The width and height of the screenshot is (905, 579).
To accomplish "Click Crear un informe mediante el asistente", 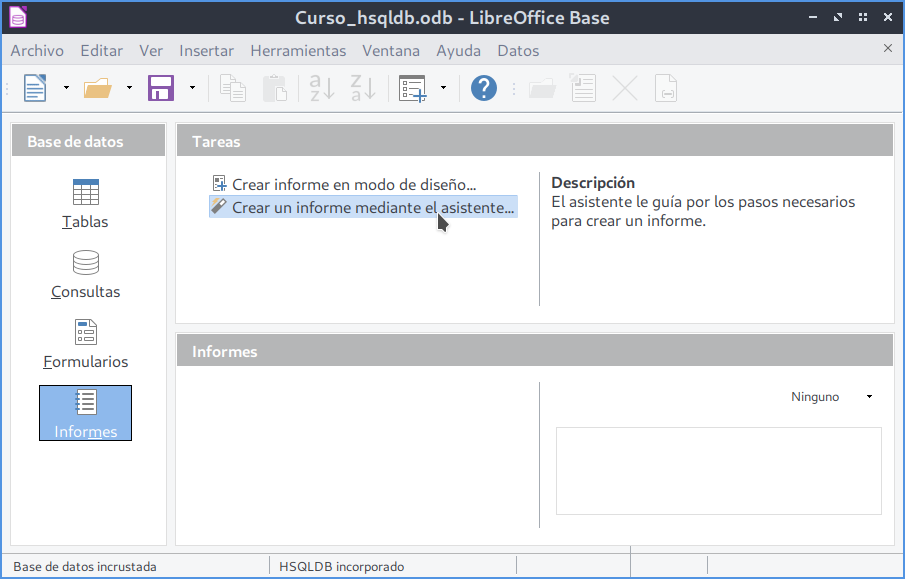I will (372, 207).
